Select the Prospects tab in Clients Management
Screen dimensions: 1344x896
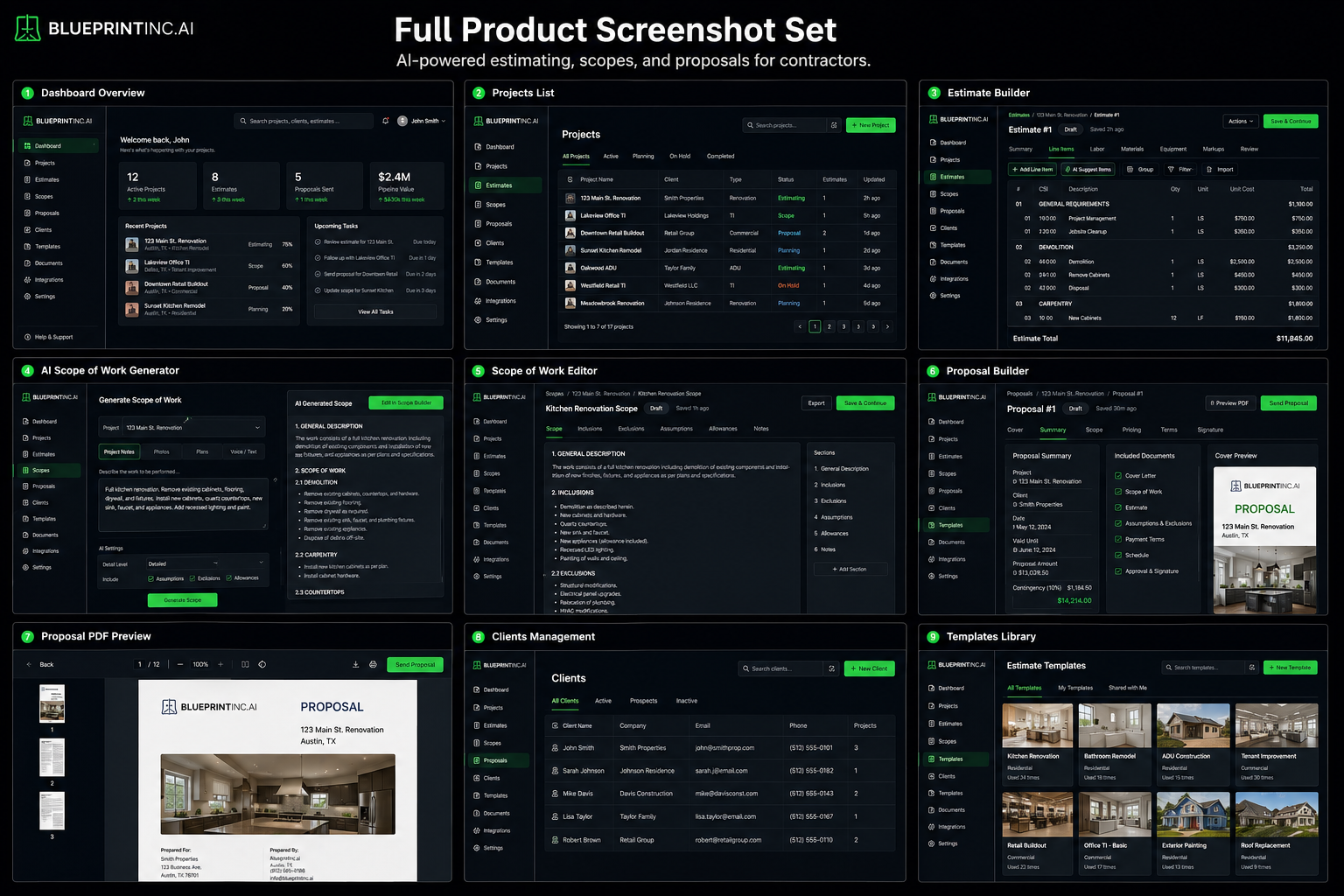pyautogui.click(x=643, y=701)
